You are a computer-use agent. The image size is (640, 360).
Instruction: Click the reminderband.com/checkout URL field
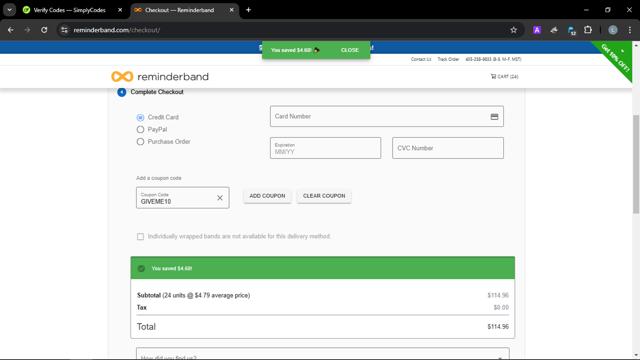(x=117, y=30)
